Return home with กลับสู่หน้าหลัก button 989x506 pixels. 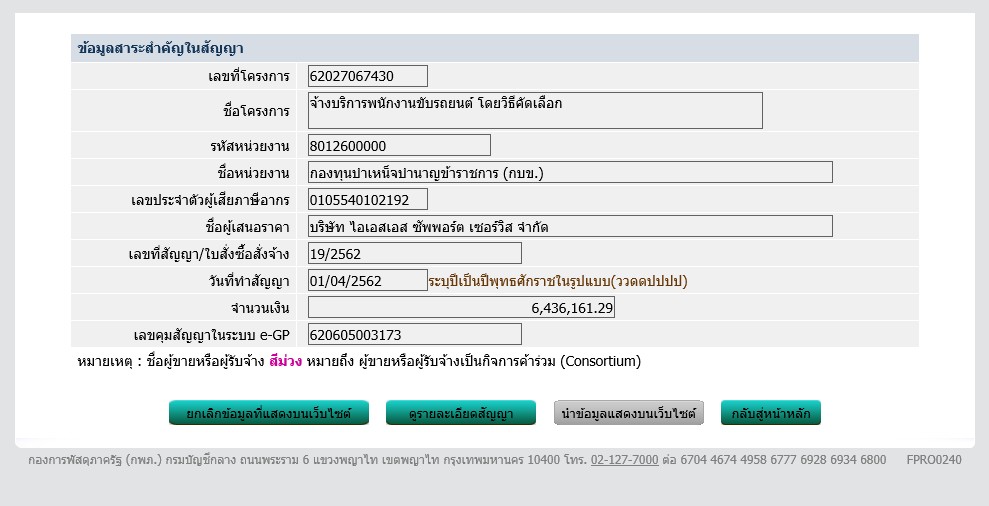[x=770, y=413]
